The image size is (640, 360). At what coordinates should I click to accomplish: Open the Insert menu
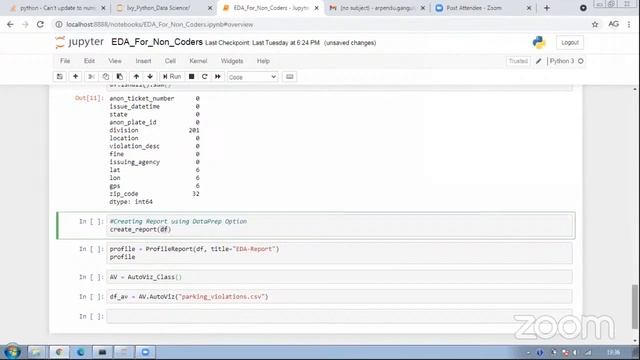point(143,61)
